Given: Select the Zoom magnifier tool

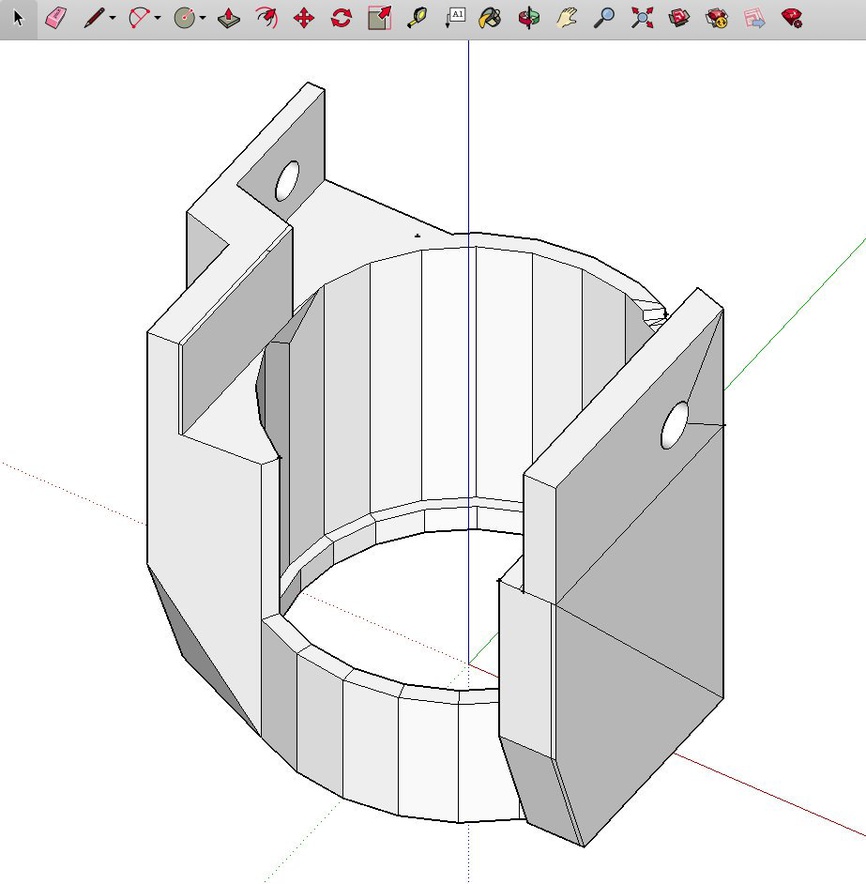Looking at the screenshot, I should tap(604, 18).
